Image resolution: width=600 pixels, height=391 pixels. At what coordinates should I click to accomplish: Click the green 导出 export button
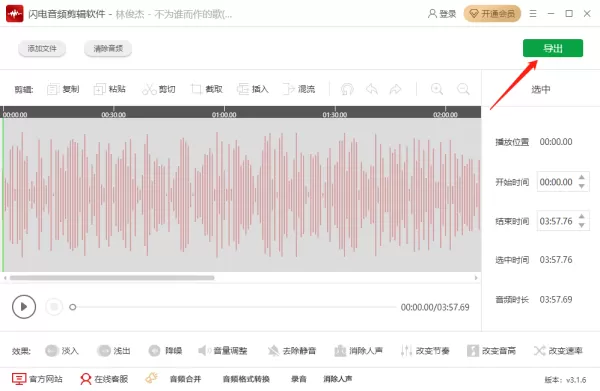(553, 48)
